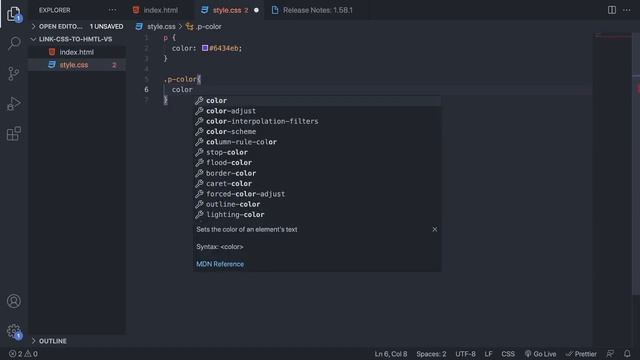This screenshot has height=360, width=640.
Task: Choose the stop-color suggestion
Action: tap(317, 152)
